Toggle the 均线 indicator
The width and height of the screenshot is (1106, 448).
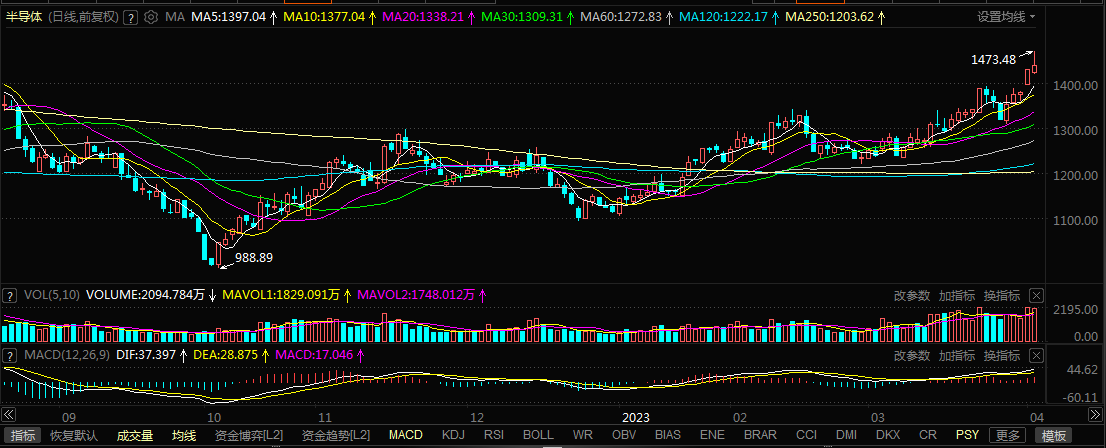184,435
